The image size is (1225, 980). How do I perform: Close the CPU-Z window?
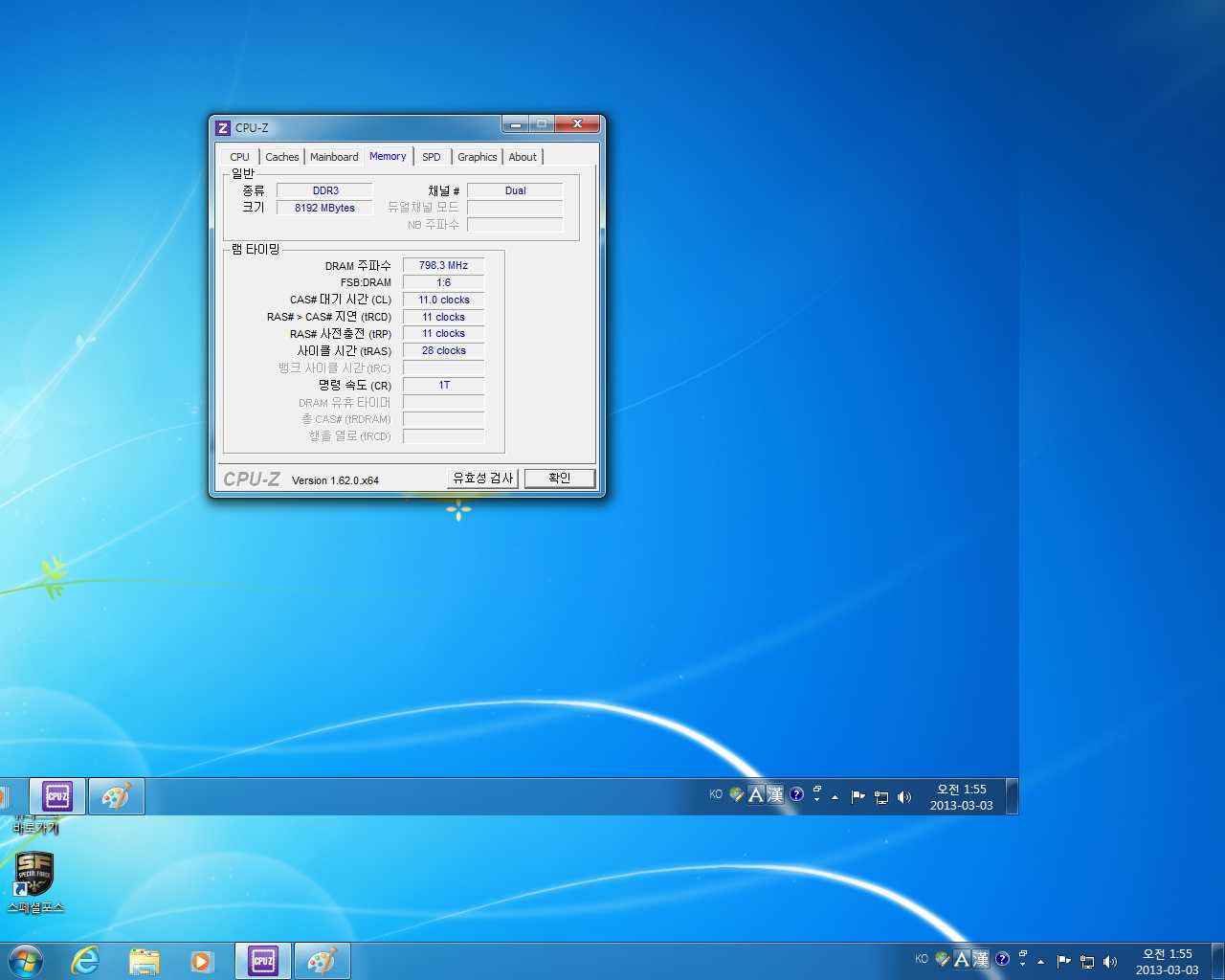tap(577, 123)
